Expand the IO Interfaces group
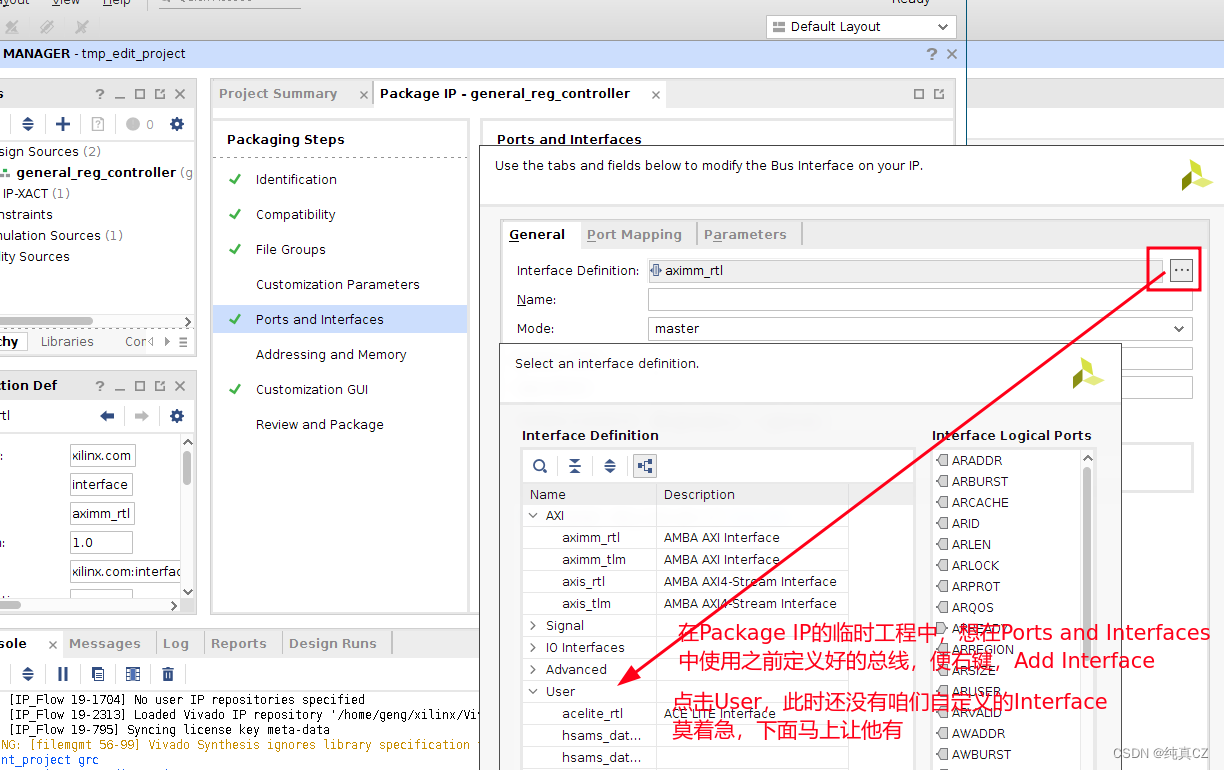Viewport: 1224px width, 770px height. pyautogui.click(x=533, y=648)
